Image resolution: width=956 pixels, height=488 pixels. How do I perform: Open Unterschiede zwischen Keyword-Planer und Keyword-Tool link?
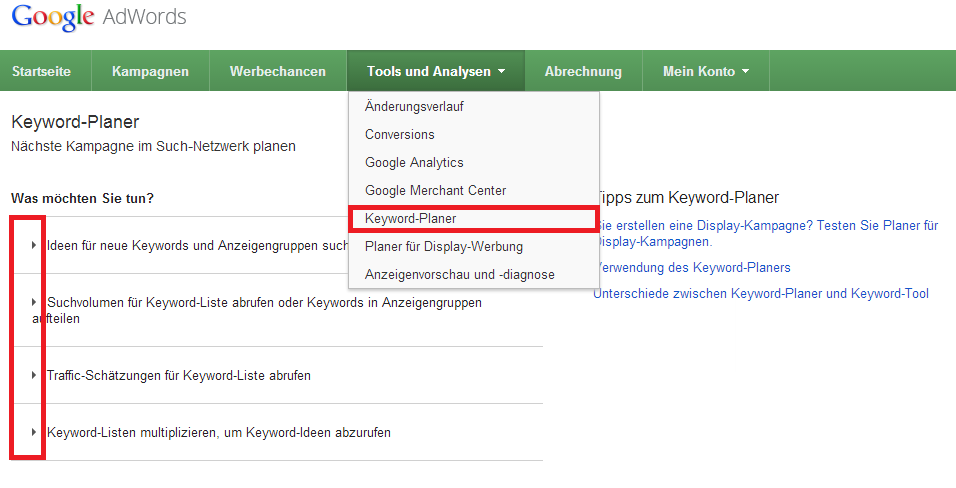761,293
